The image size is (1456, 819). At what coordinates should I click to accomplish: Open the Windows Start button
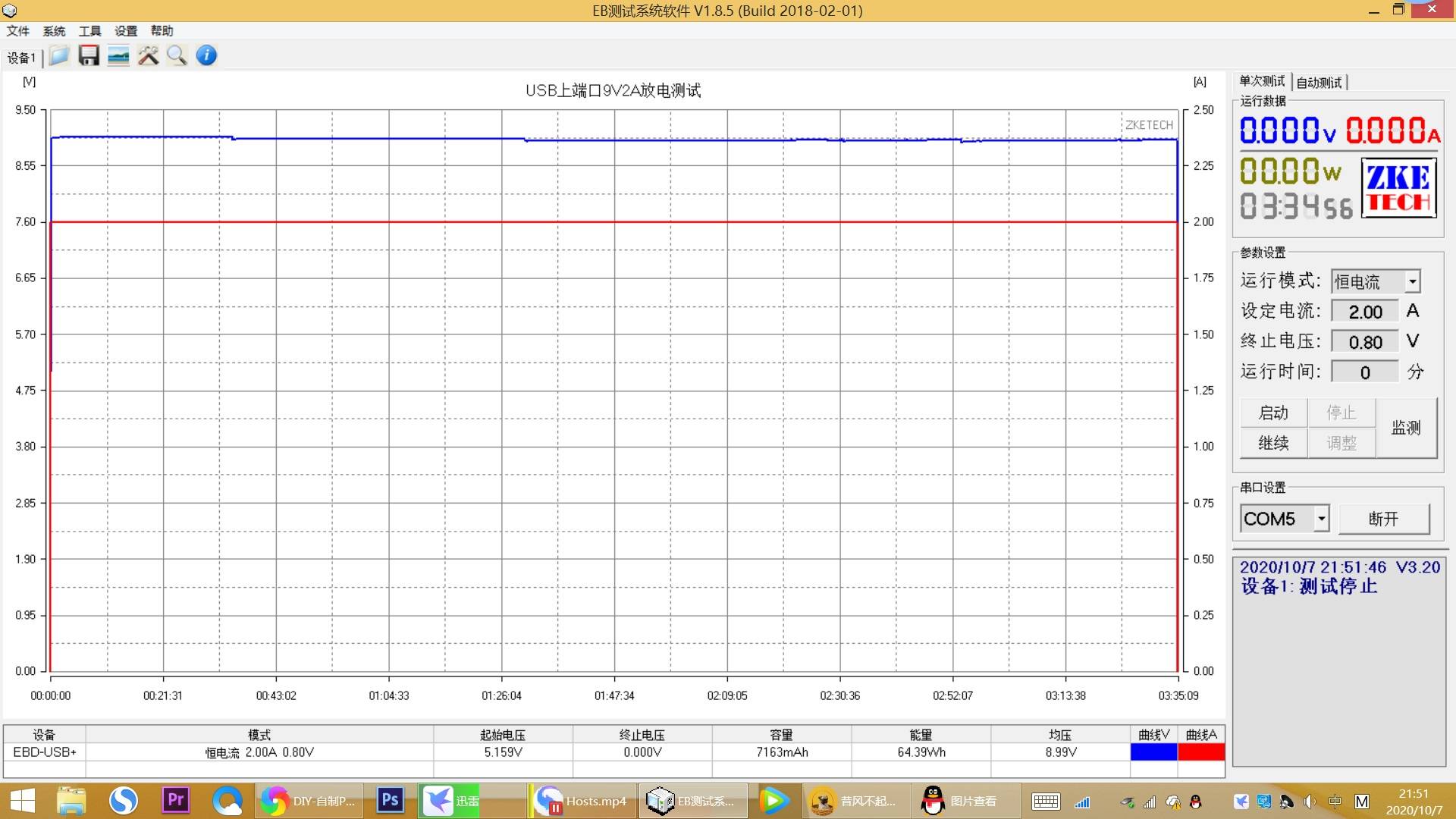coord(22,801)
